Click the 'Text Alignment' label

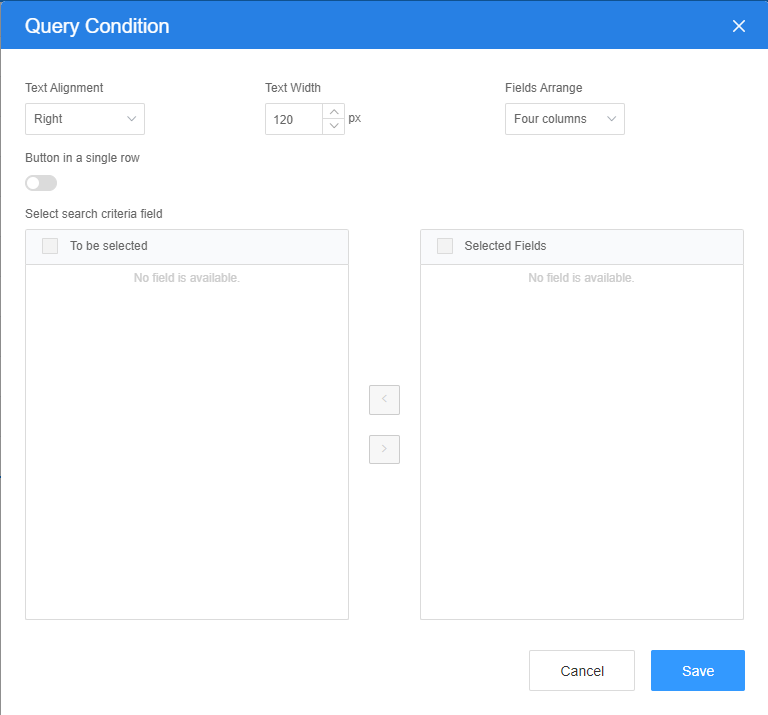(64, 88)
